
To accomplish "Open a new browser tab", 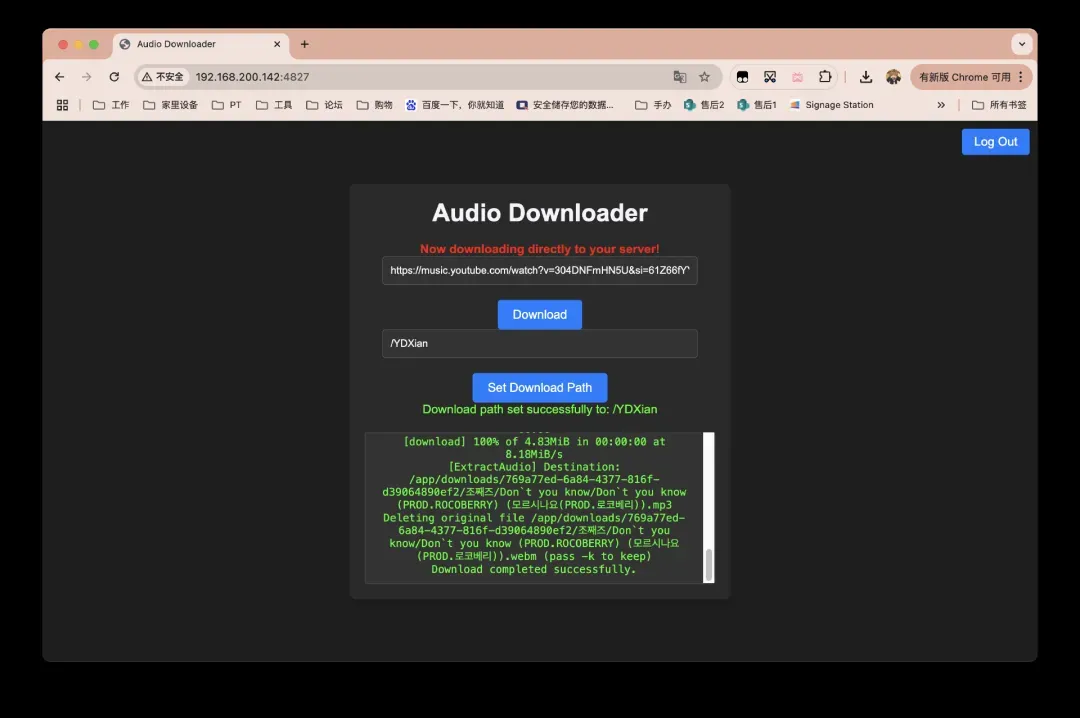I will [305, 44].
